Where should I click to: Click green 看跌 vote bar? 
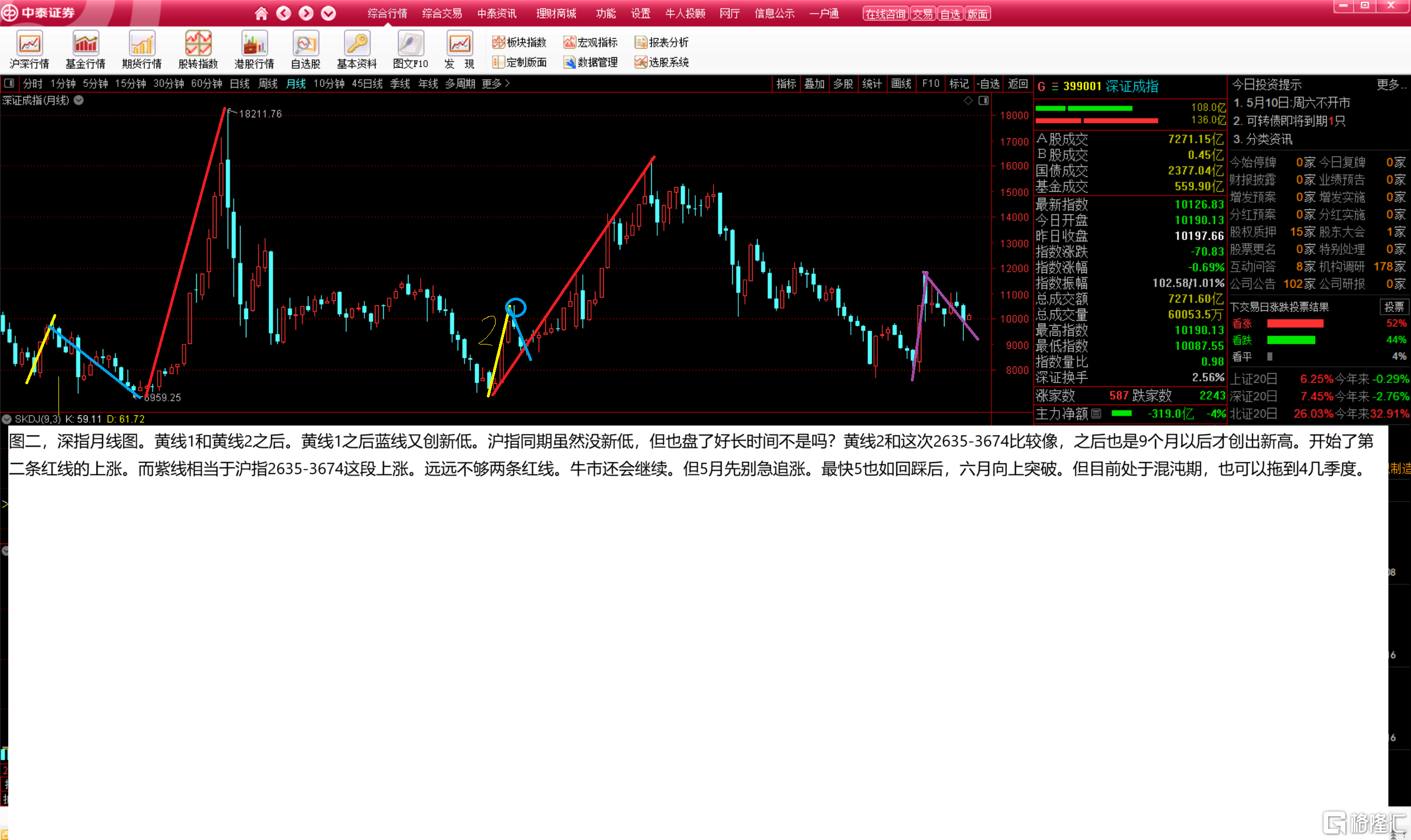point(1291,340)
